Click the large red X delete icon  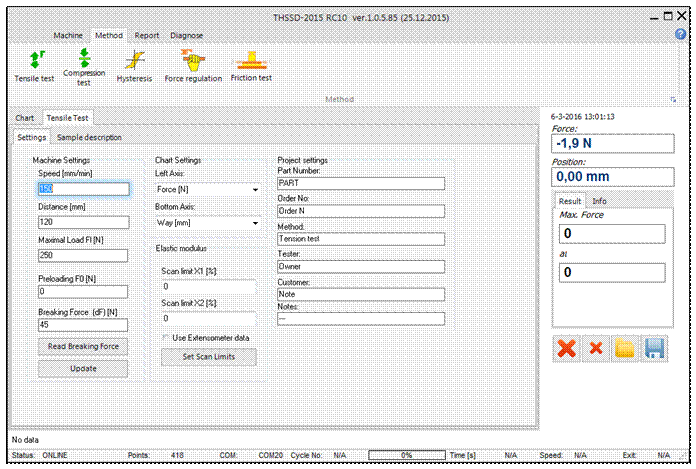click(566, 349)
